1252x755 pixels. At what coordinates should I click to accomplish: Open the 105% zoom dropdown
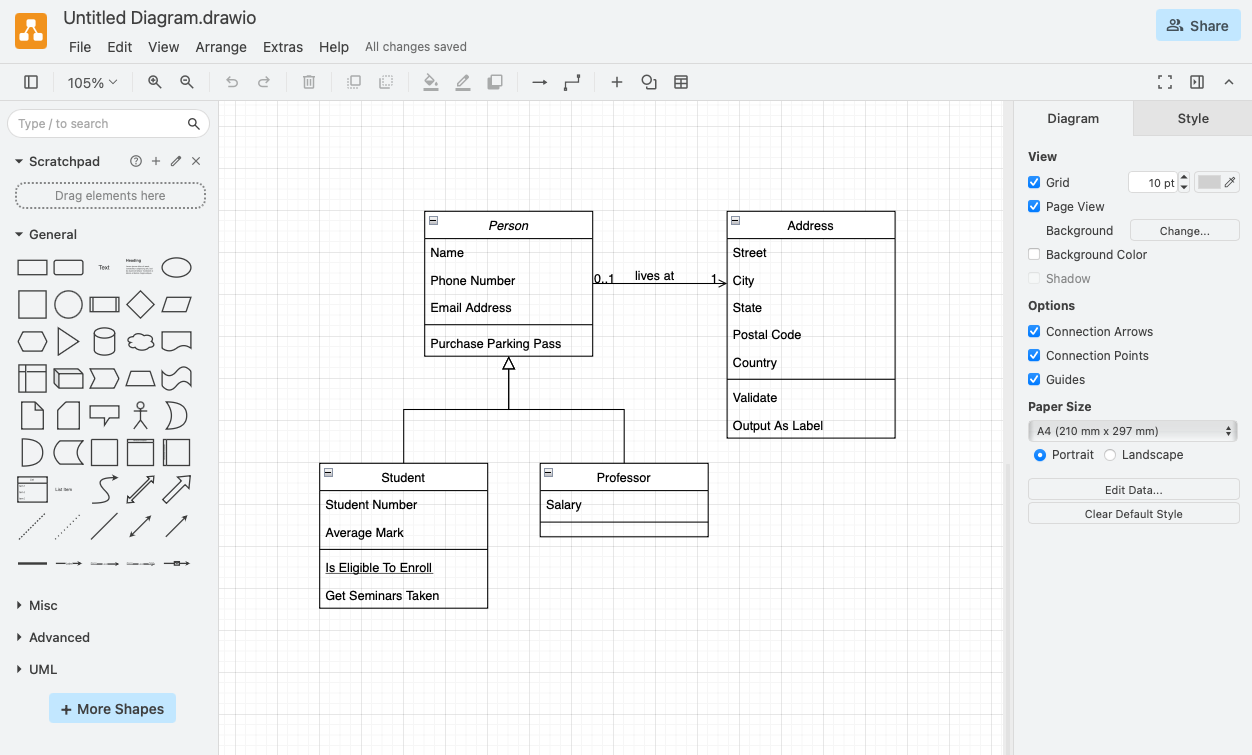pyautogui.click(x=92, y=83)
